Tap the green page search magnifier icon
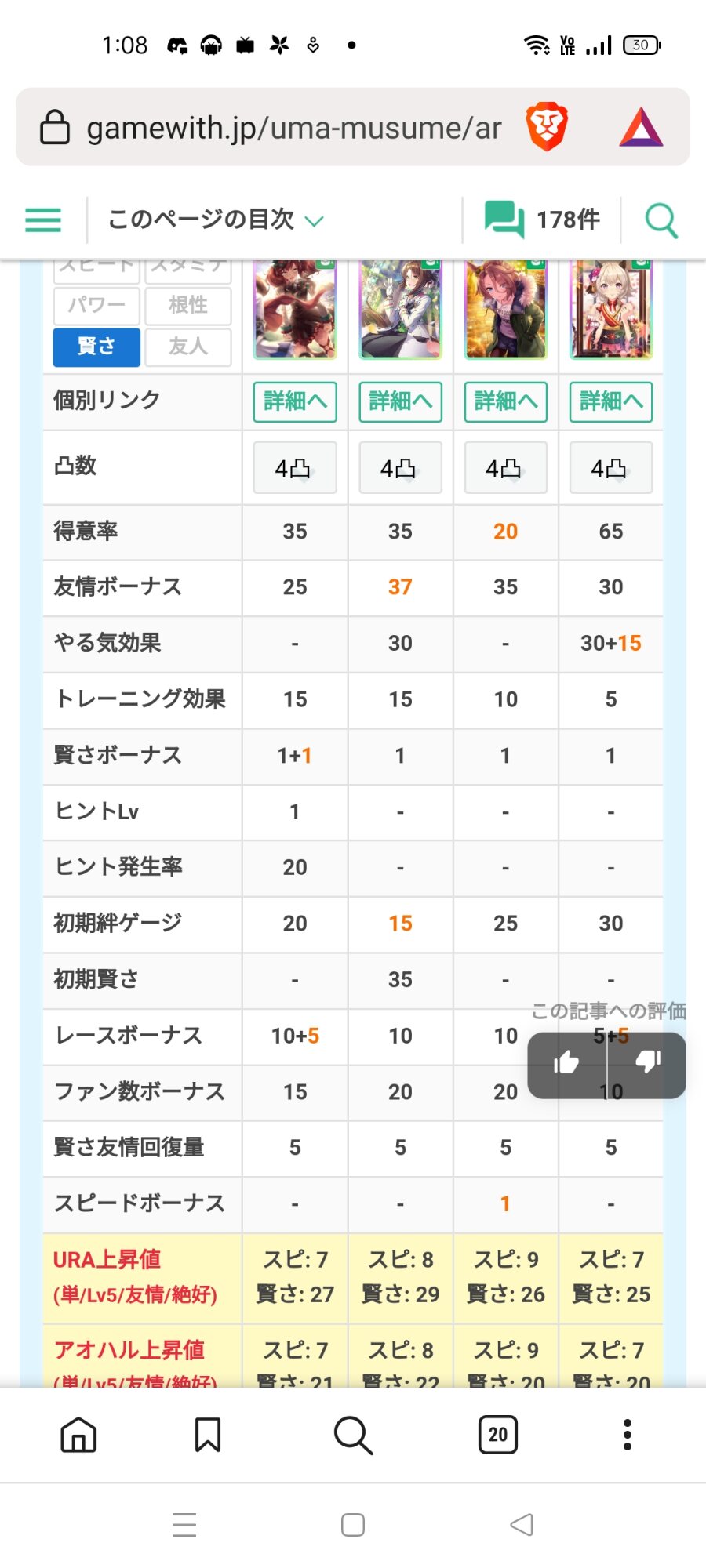The height and width of the screenshot is (1568, 706). tap(661, 220)
